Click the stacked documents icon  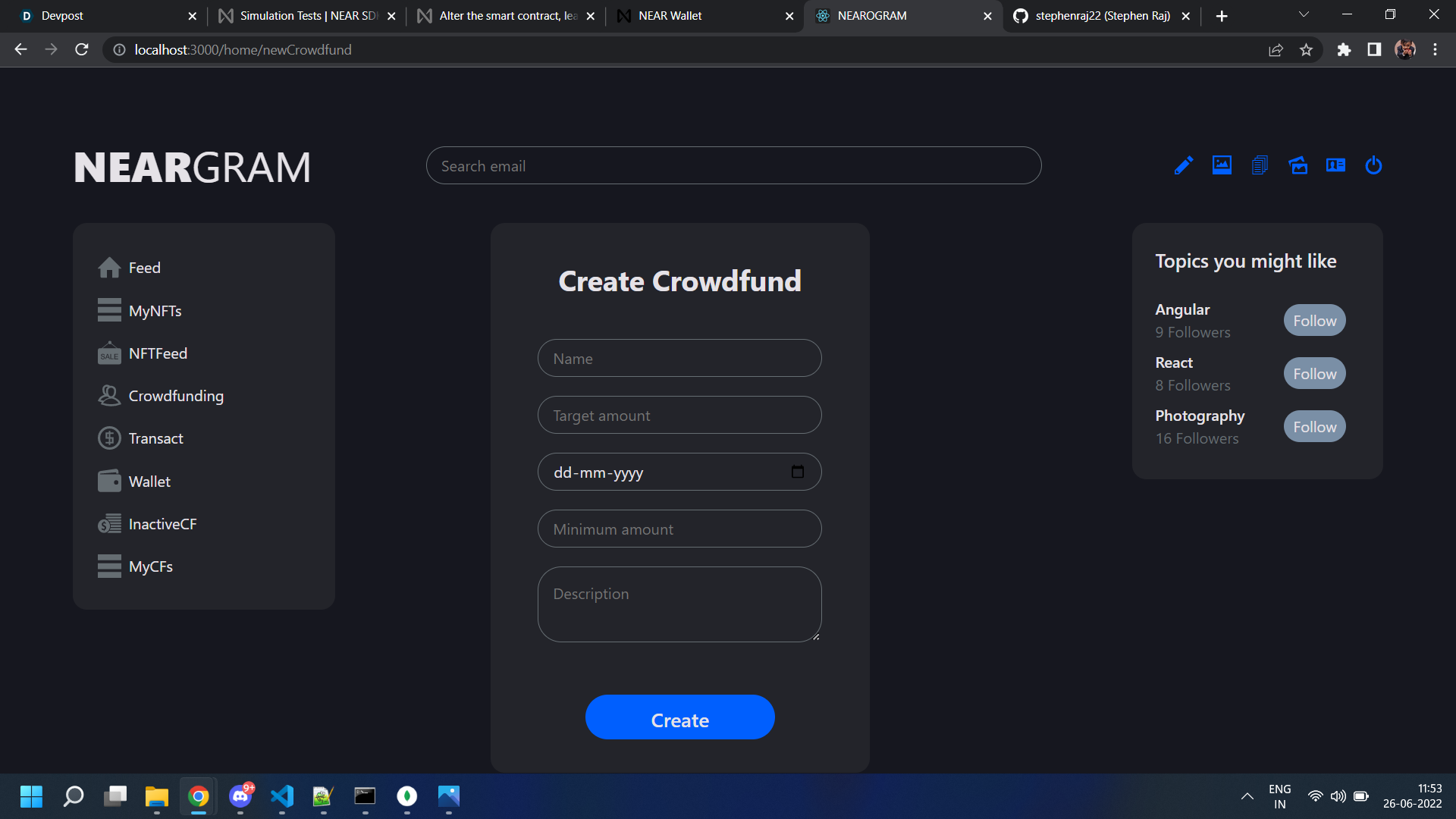coord(1260,165)
